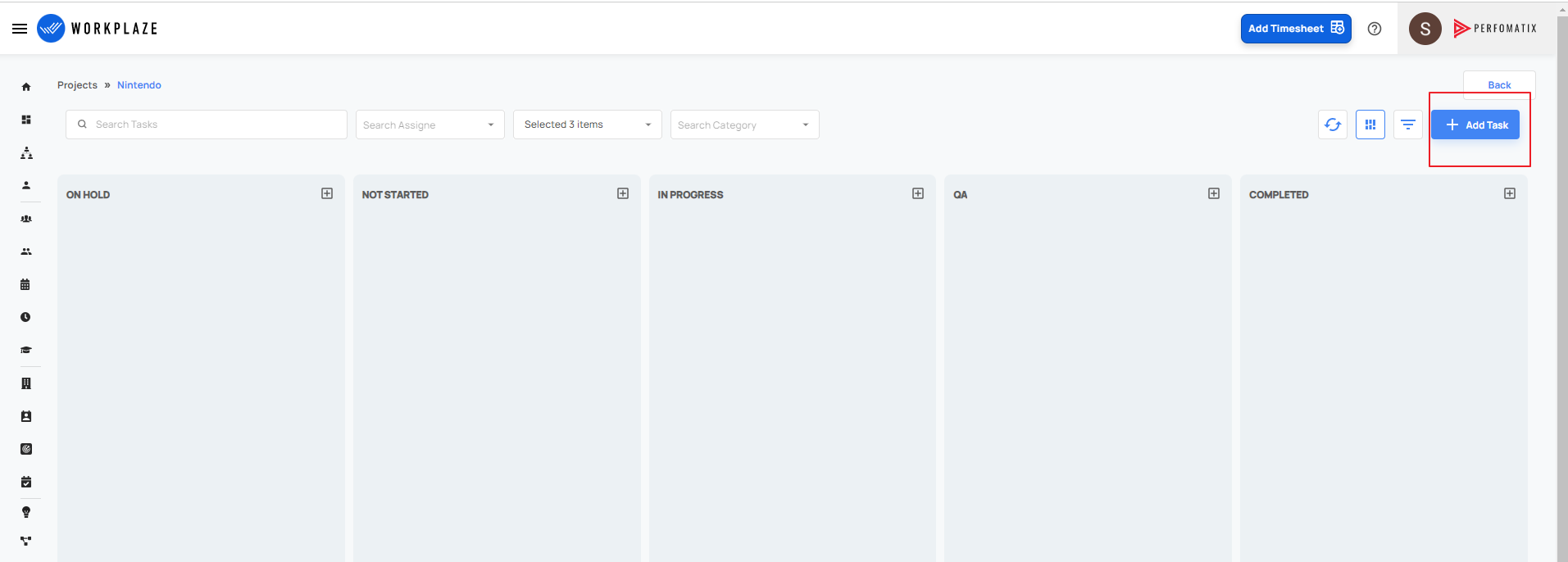Open the ID badge sidebar icon
The image size is (1568, 562).
[x=26, y=416]
